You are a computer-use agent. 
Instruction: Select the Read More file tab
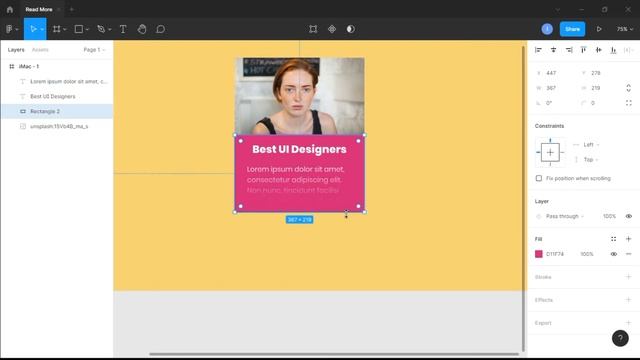click(x=39, y=9)
